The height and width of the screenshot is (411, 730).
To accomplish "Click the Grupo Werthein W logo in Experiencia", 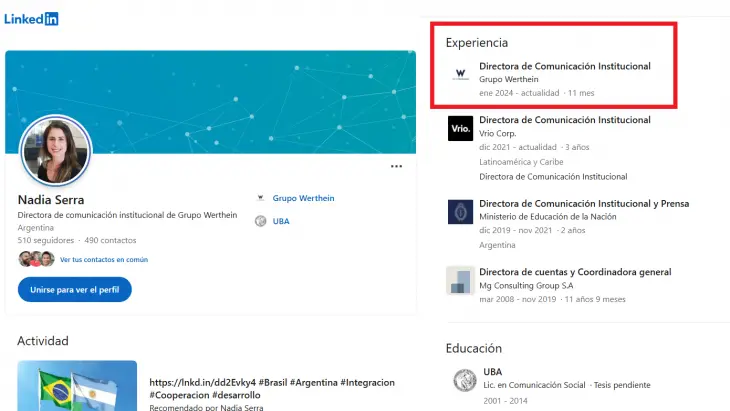I will click(x=460, y=74).
